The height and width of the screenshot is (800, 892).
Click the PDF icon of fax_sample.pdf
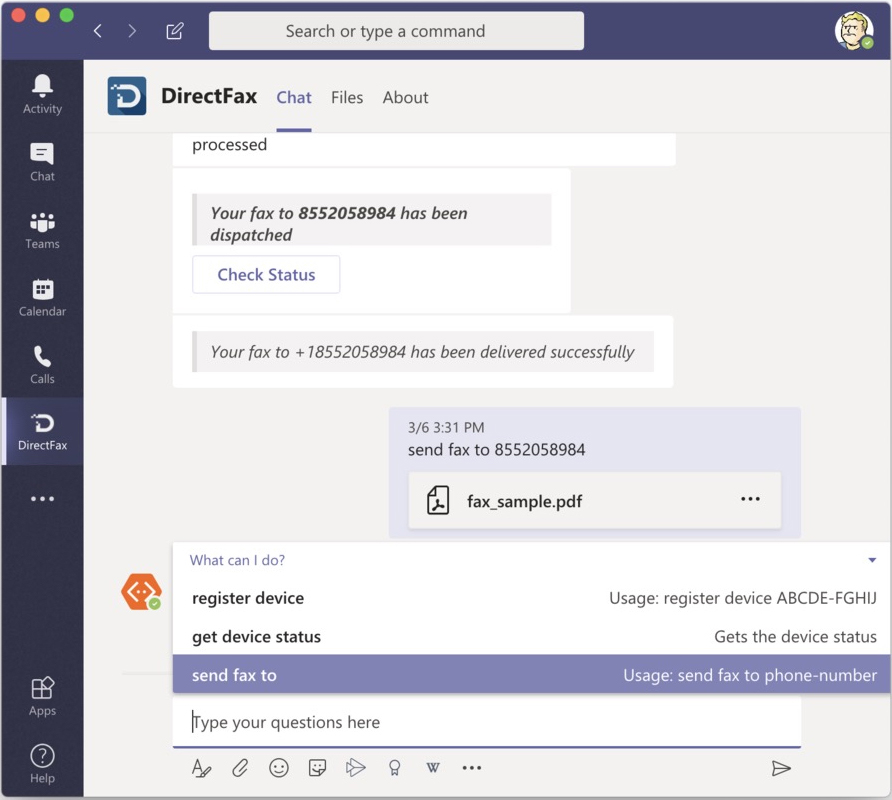pyautogui.click(x=438, y=500)
